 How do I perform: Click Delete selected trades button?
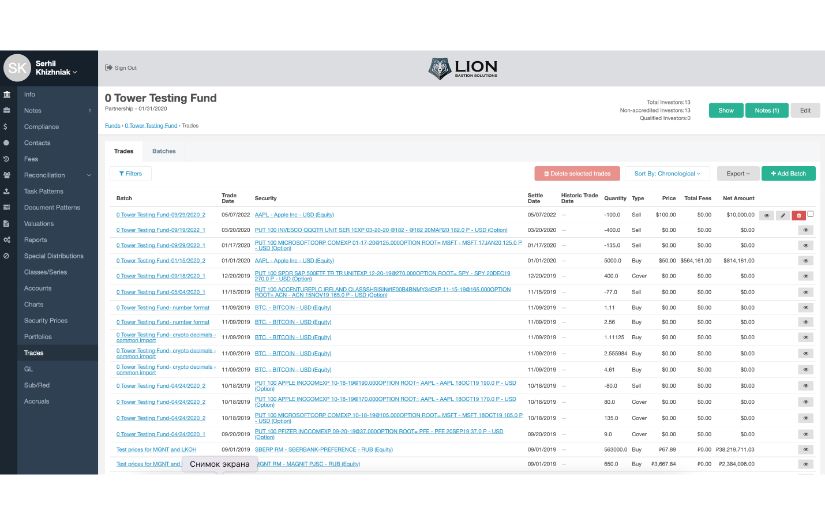577,174
